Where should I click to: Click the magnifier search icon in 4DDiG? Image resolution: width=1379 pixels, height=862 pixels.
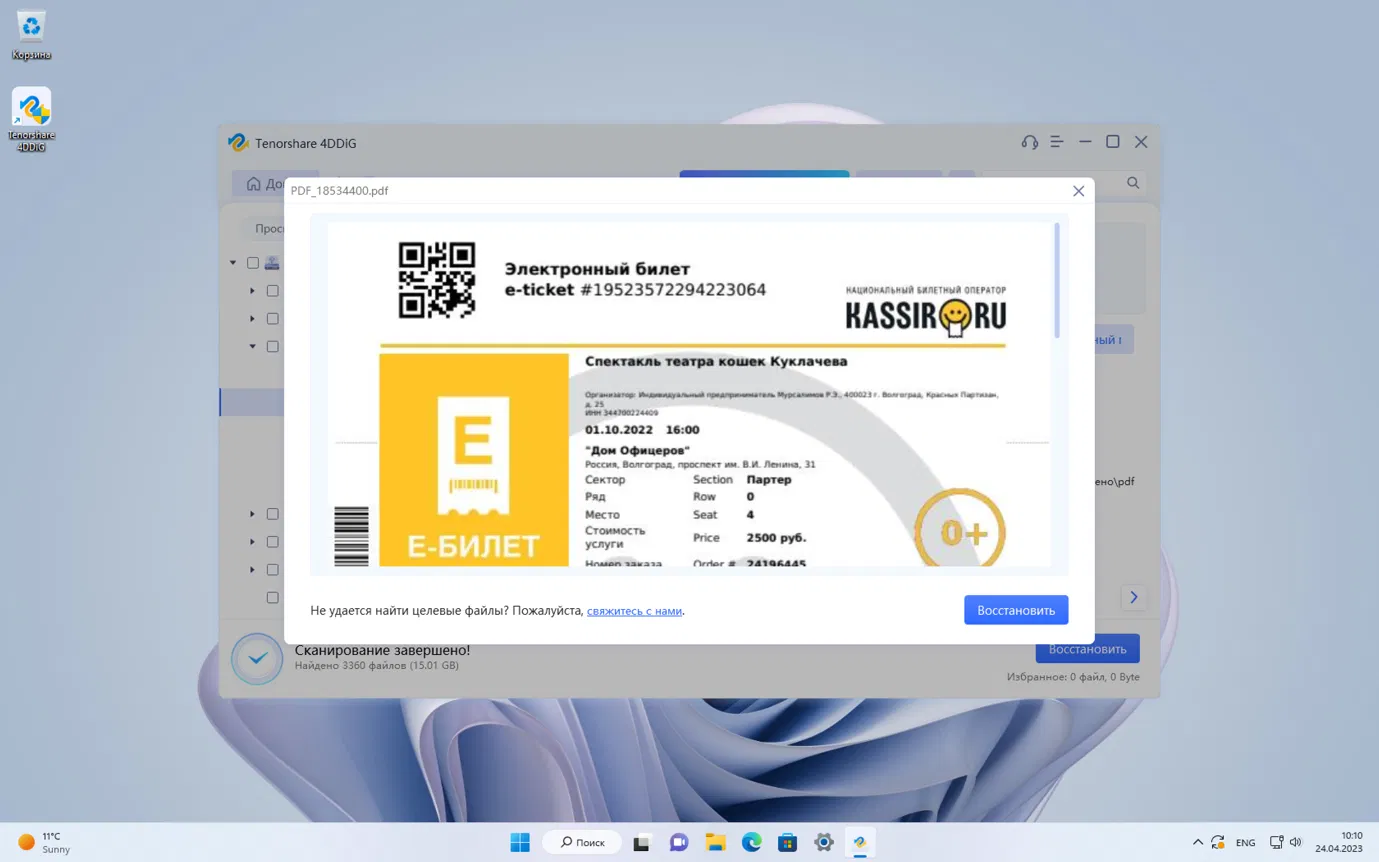point(1133,183)
